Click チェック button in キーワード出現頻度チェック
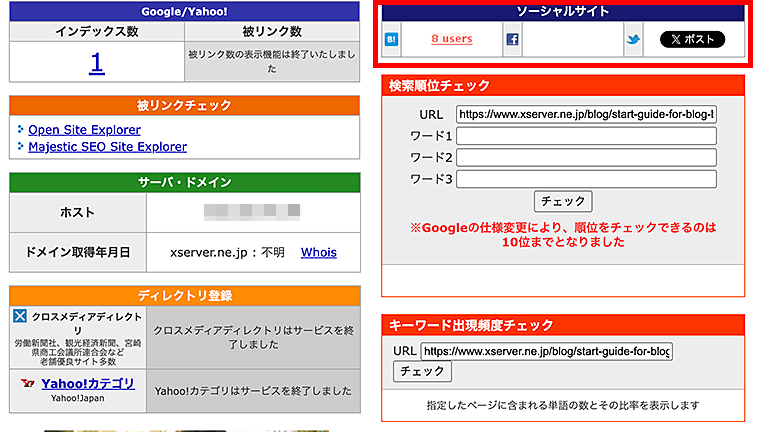760x432 pixels. [x=422, y=371]
